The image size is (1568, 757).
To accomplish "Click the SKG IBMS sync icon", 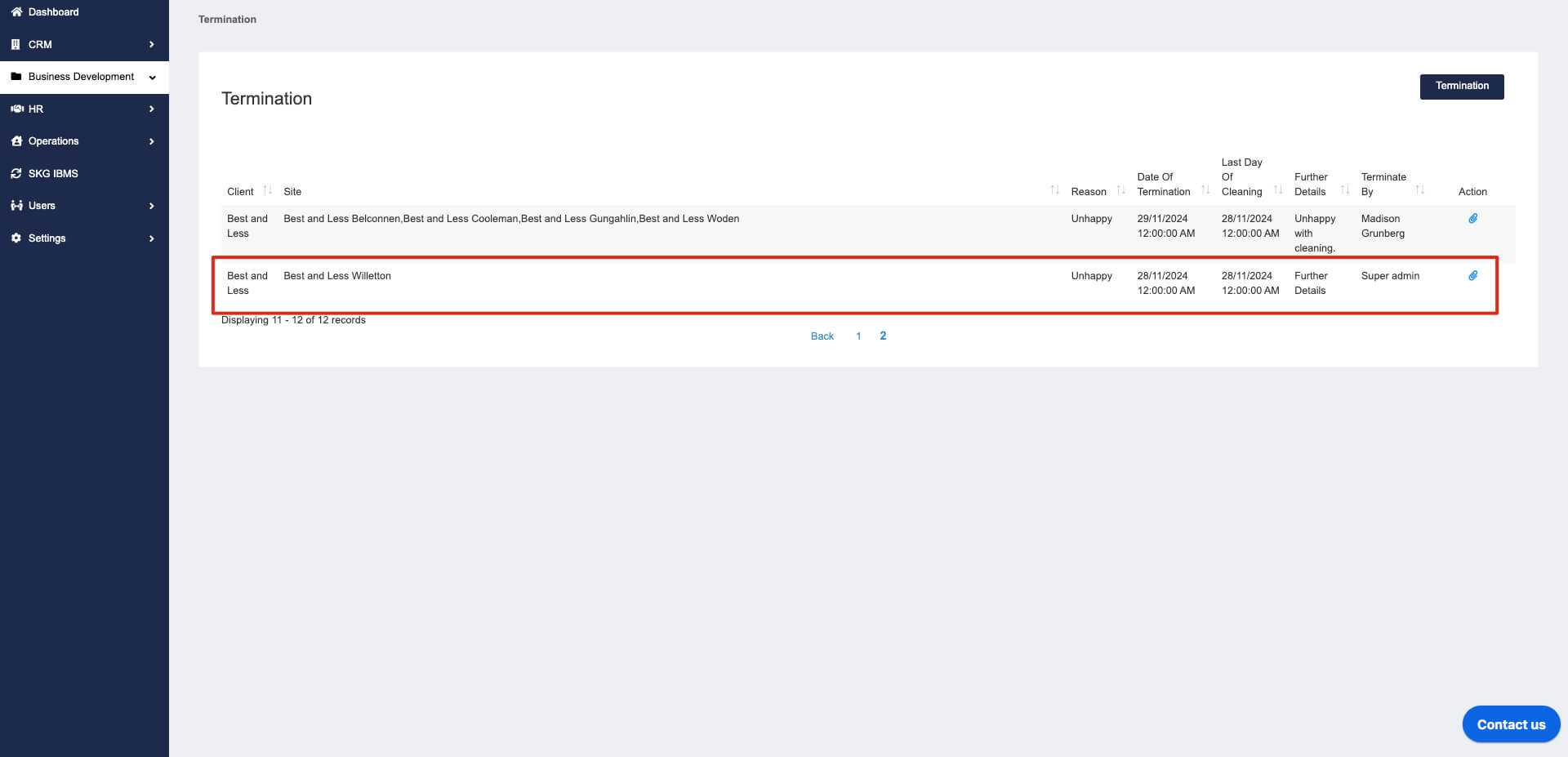I will 16,174.
